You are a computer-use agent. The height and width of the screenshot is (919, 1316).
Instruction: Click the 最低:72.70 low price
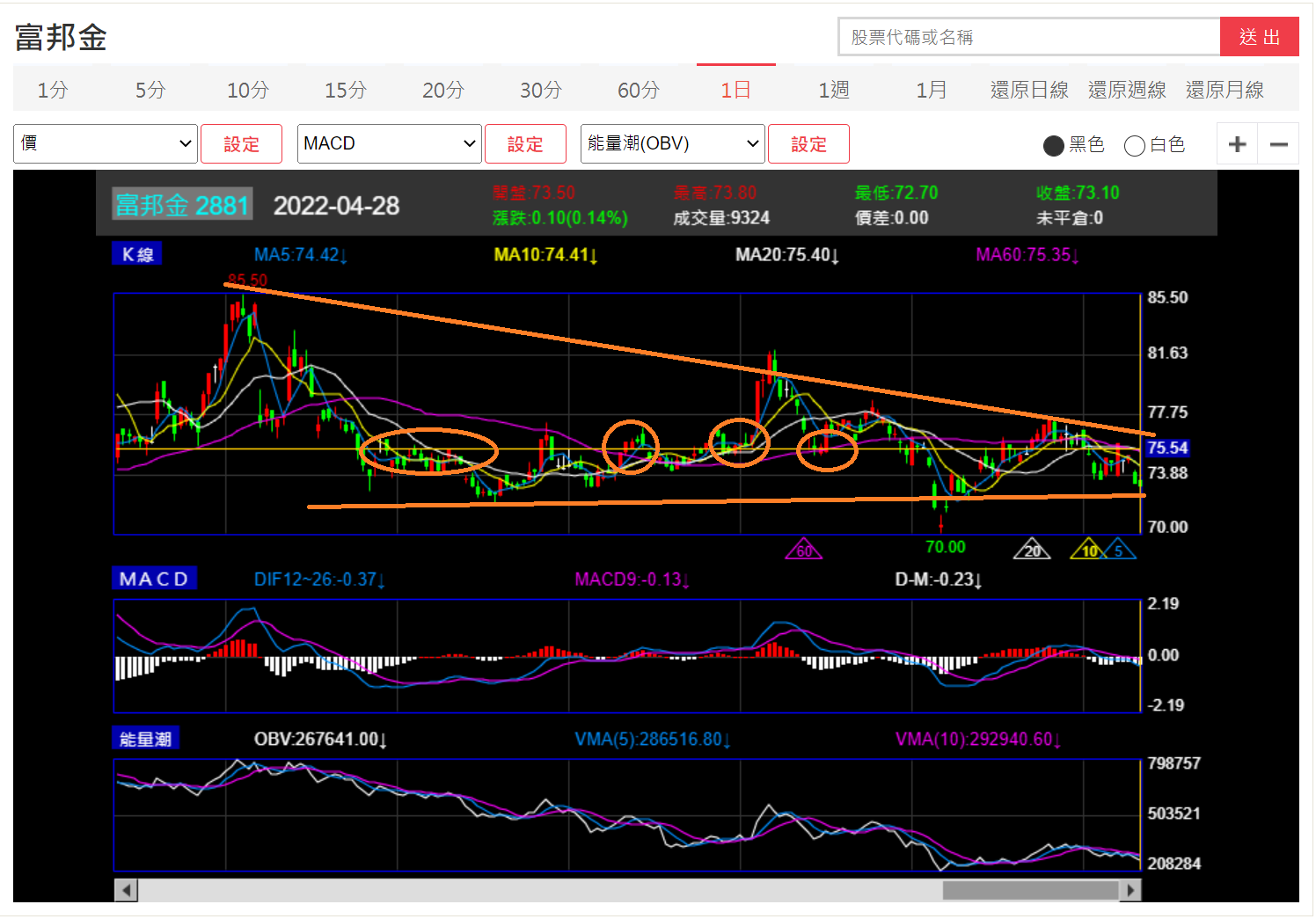(896, 193)
